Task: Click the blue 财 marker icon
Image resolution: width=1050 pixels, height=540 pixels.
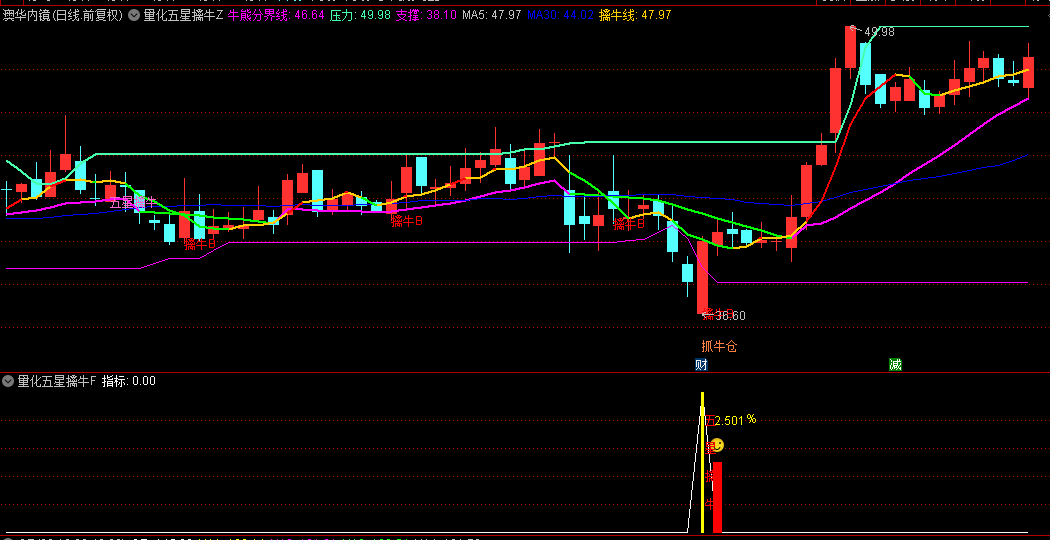Action: 701,364
